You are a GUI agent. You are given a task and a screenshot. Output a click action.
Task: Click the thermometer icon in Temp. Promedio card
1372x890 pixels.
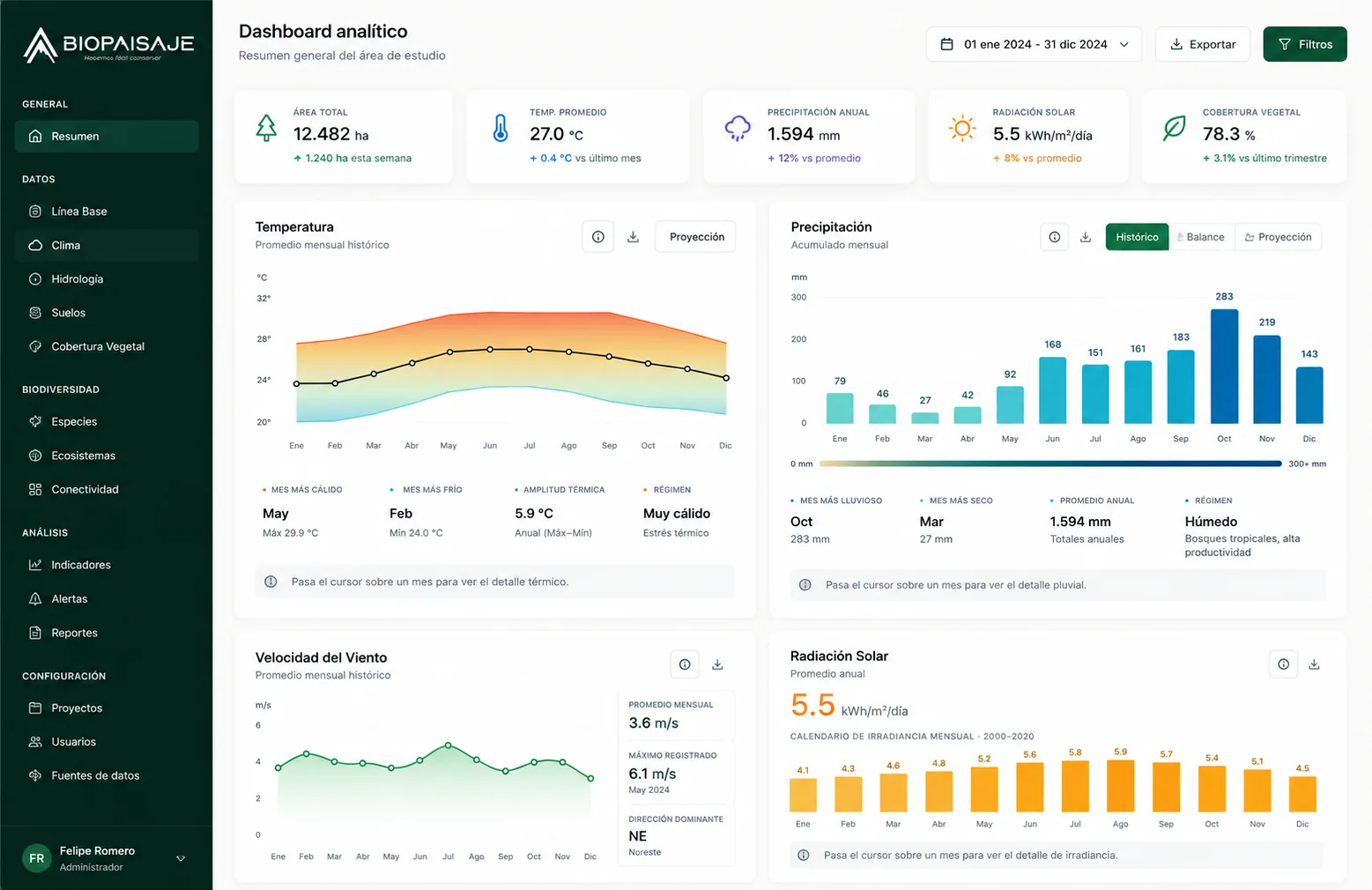pos(501,129)
